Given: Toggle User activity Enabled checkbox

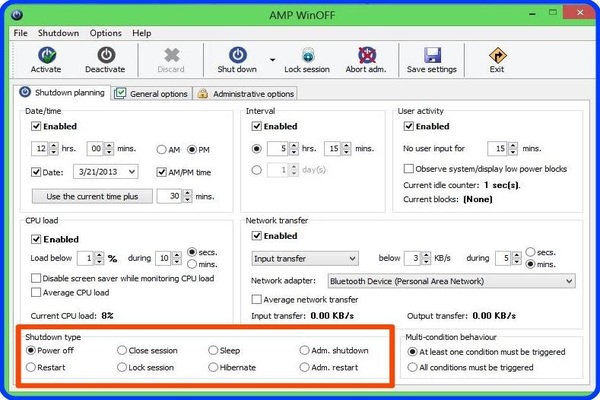Looking at the screenshot, I should (x=409, y=126).
